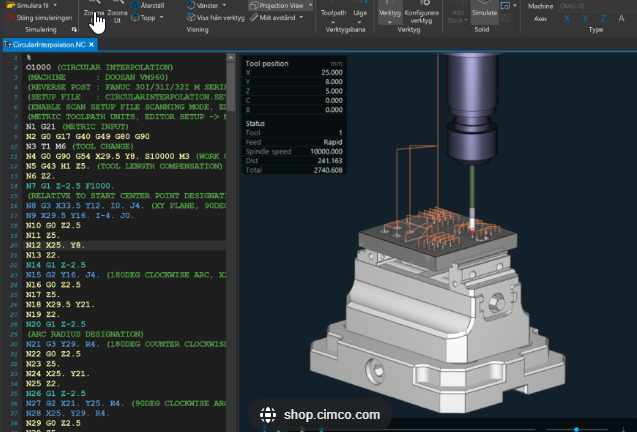The height and width of the screenshot is (432, 637).
Task: Click the shop.cimco.com link
Action: point(332,415)
